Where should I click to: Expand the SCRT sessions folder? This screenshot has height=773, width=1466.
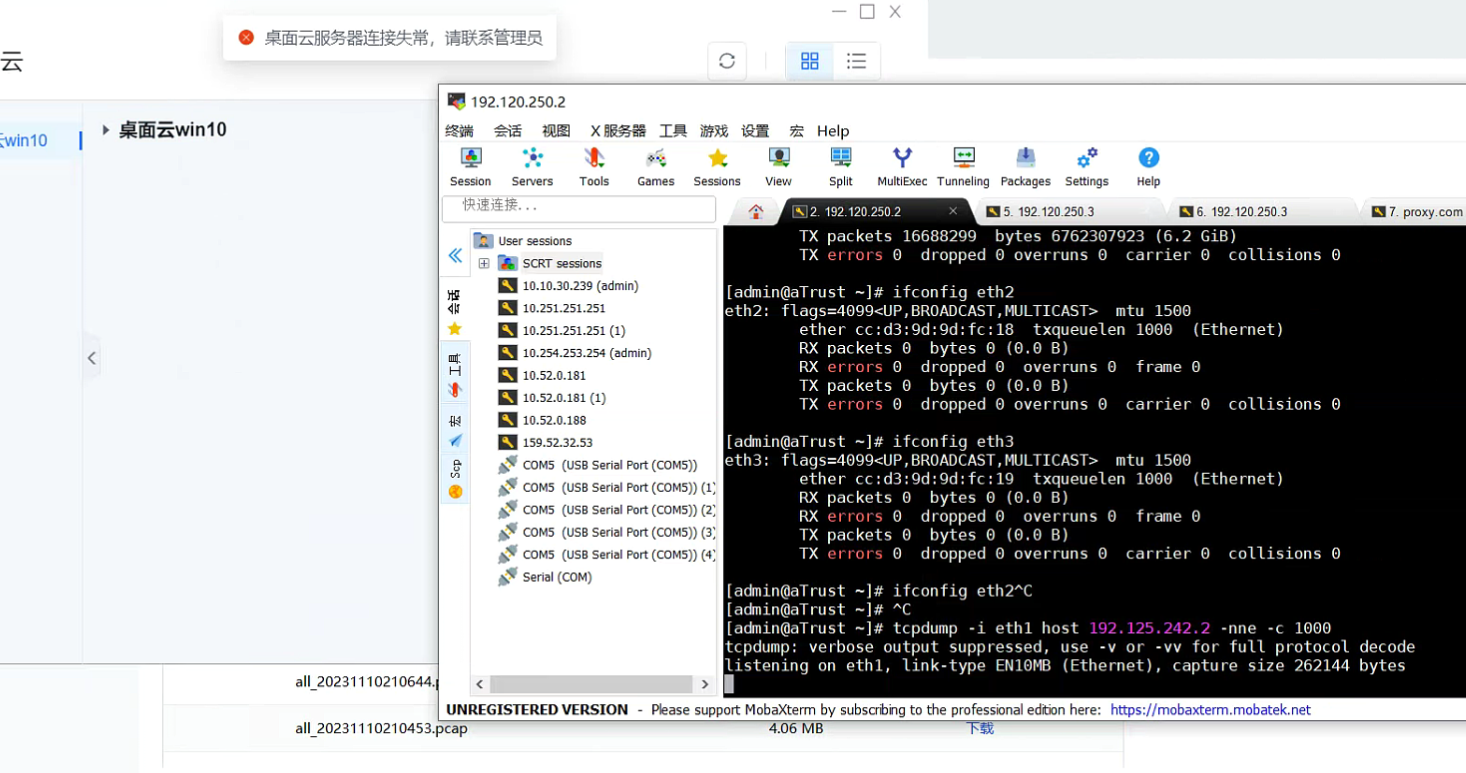484,264
